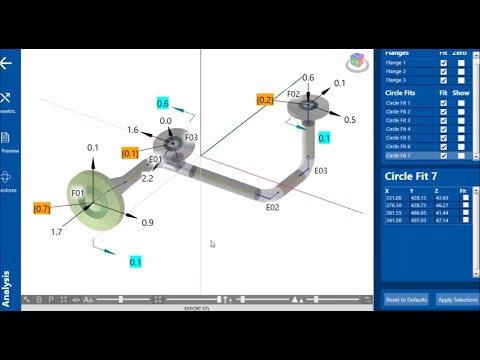Click the orange (0.2) deviation label
This screenshot has height=360, width=480.
point(265,100)
